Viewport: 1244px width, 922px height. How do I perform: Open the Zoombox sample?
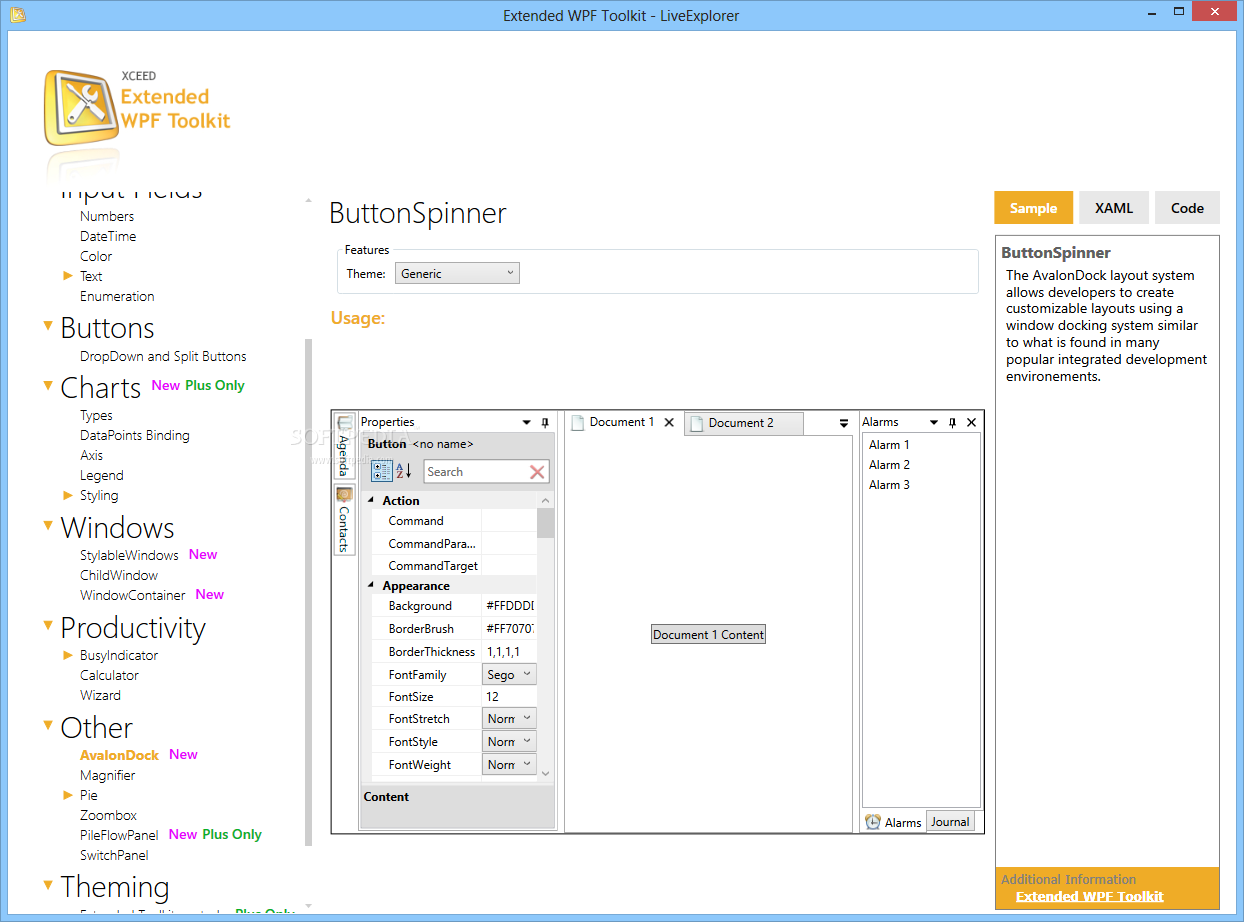[x=108, y=815]
